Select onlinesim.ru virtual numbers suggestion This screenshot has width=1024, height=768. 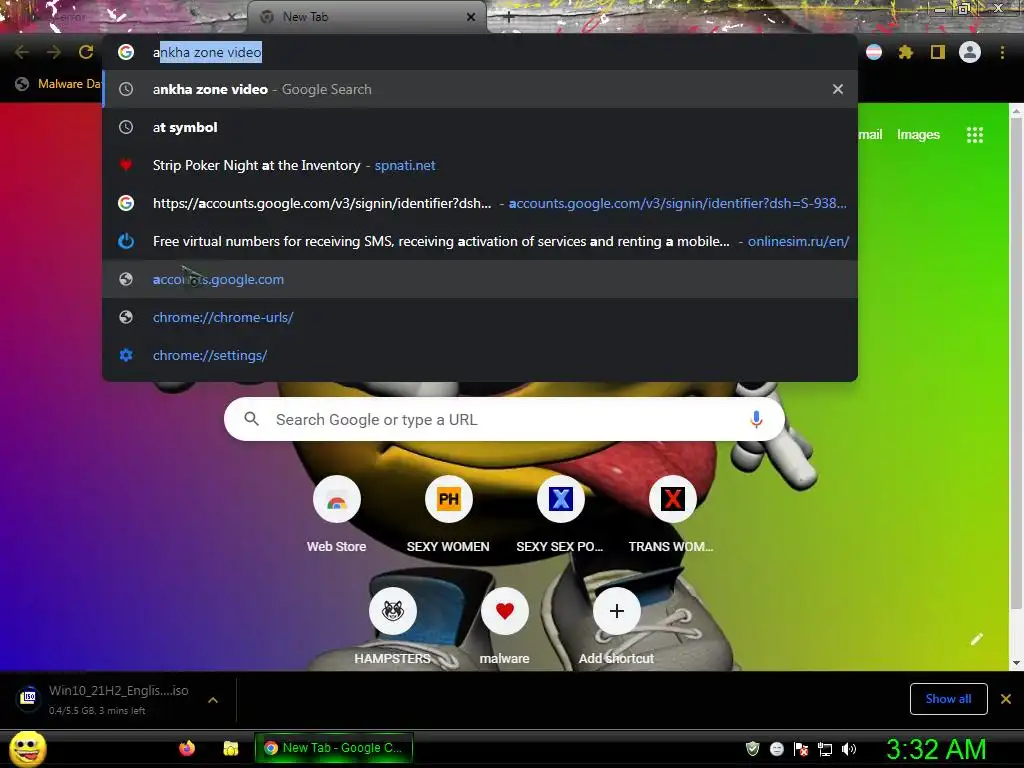click(x=480, y=241)
